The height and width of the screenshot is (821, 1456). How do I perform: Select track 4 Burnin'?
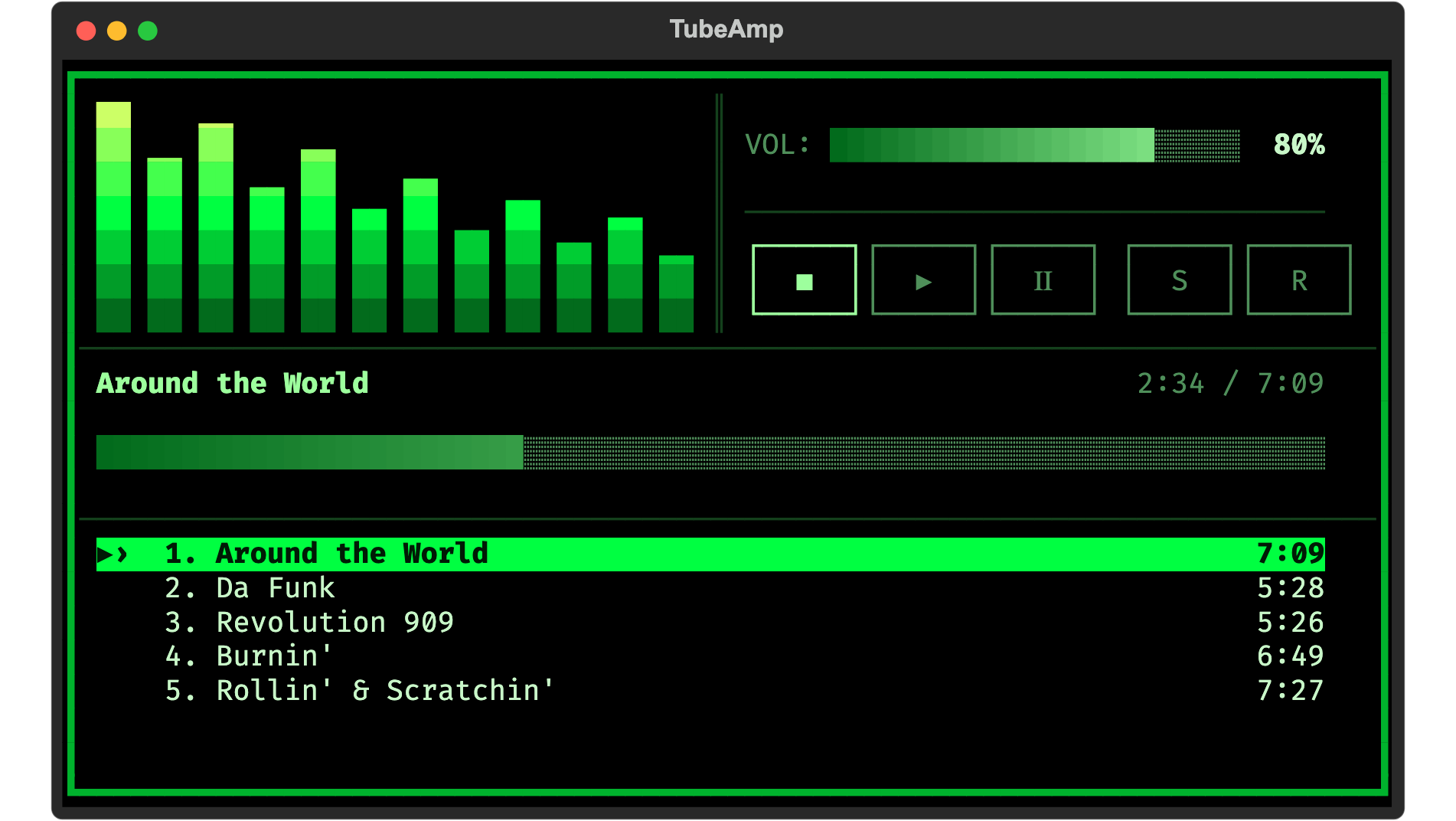[x=710, y=656]
